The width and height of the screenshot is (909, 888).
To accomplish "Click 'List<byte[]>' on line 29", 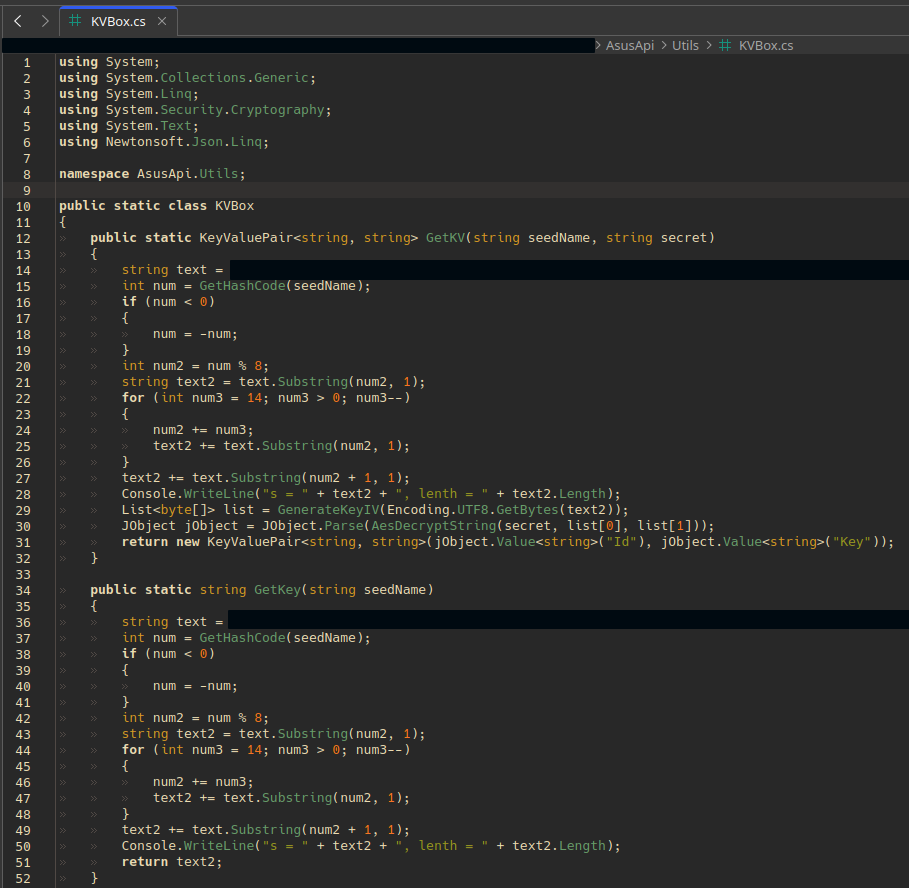I will [x=168, y=510].
